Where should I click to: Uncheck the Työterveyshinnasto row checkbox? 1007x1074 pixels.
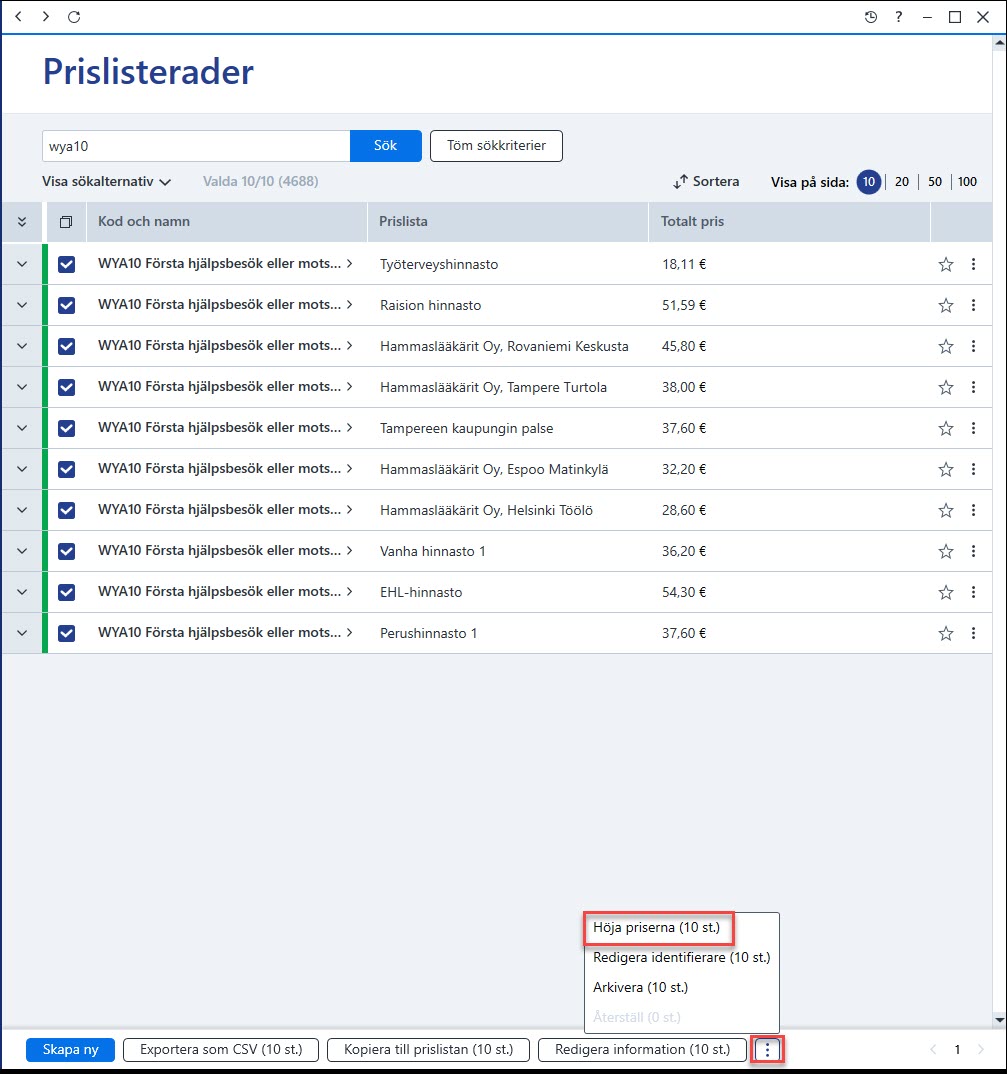[x=66, y=264]
